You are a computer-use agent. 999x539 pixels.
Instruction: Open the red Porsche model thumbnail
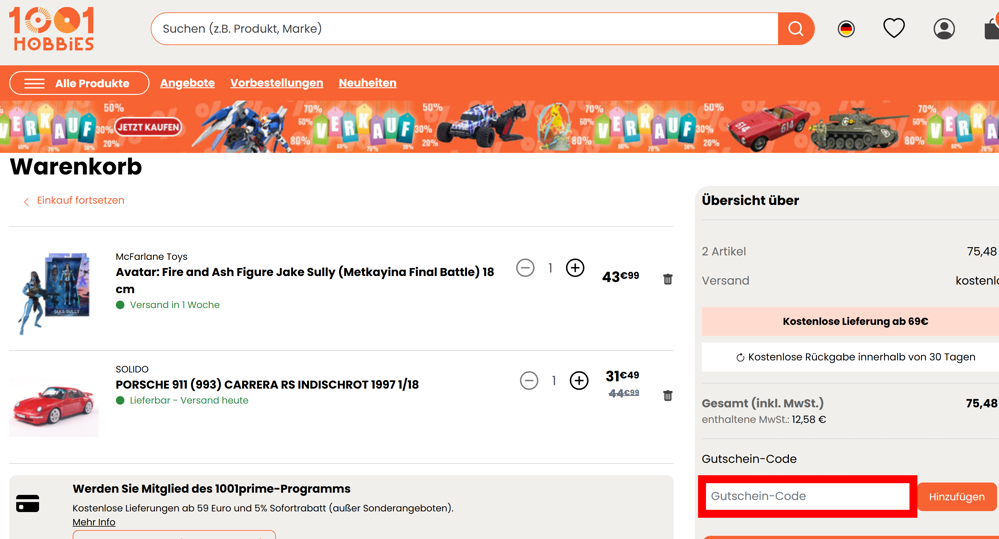[x=54, y=406]
